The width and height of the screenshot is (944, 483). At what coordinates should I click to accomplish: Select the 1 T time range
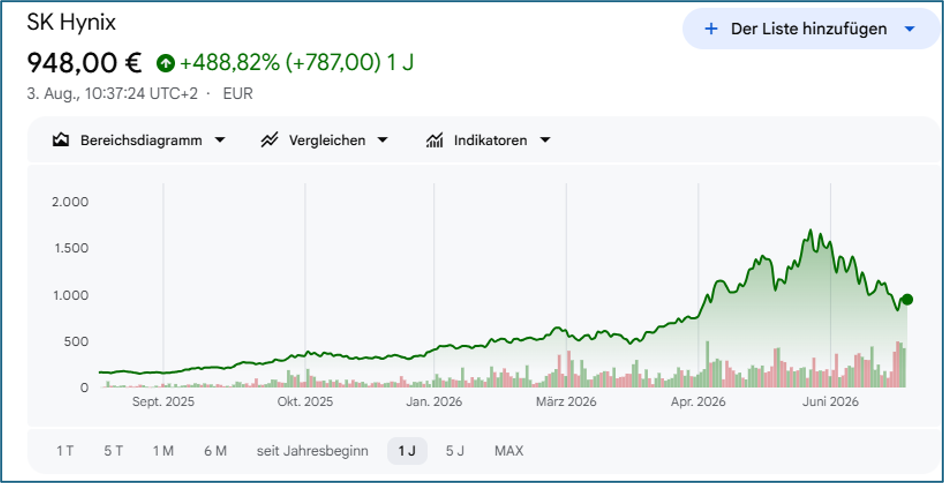65,450
